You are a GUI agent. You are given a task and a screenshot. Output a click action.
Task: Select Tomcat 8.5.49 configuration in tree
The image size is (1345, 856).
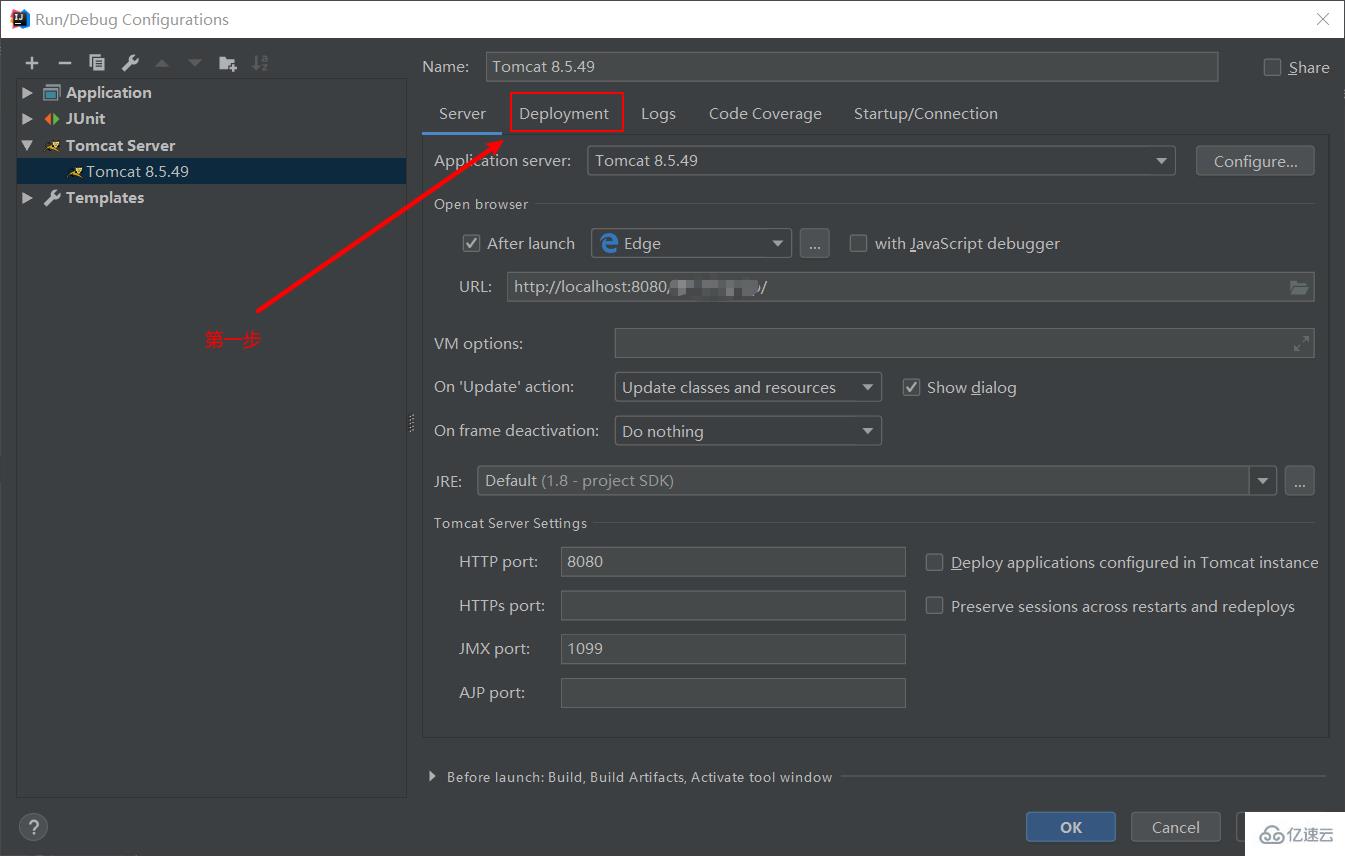pos(212,171)
